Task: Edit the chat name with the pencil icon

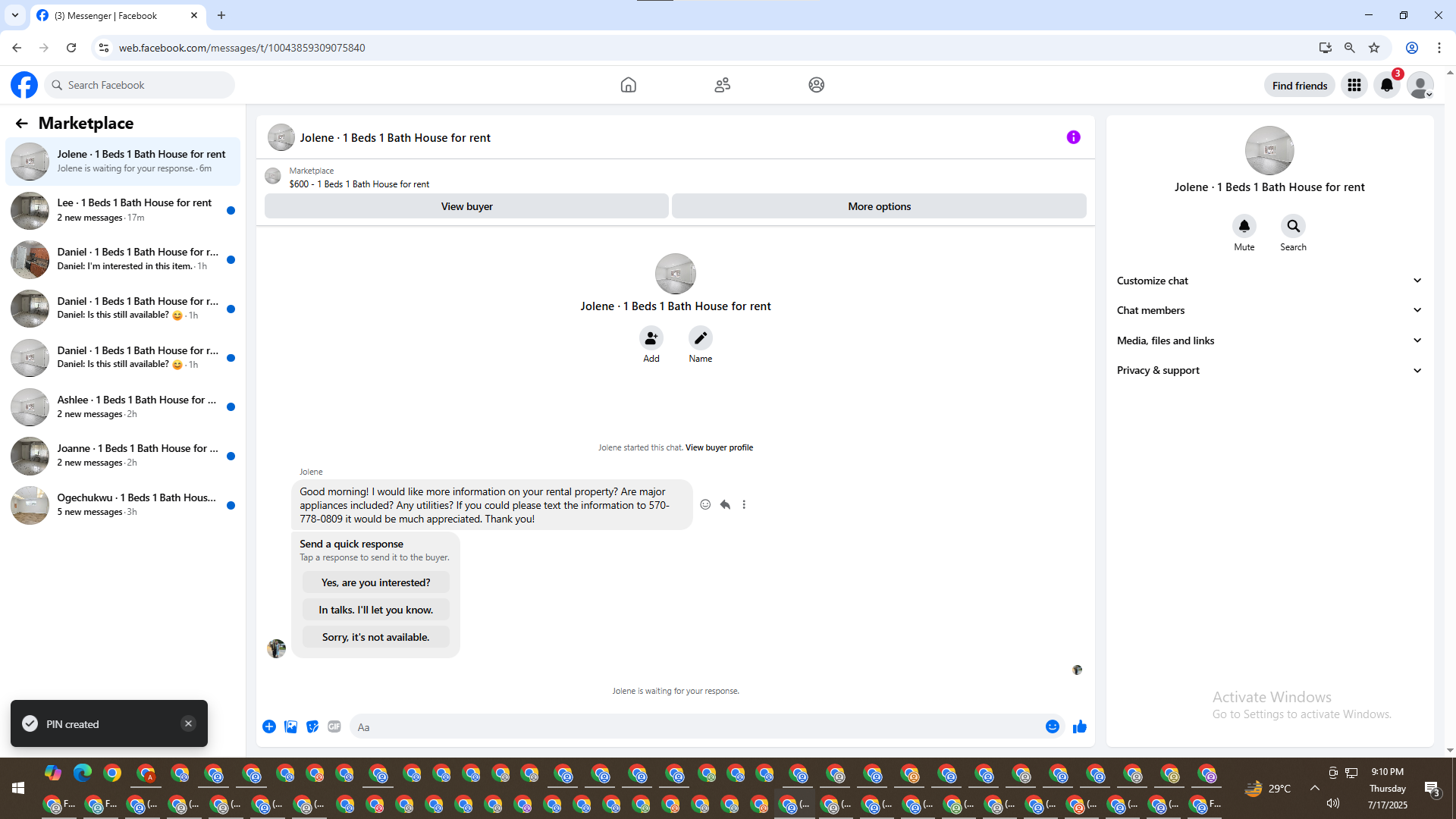Action: pos(700,337)
